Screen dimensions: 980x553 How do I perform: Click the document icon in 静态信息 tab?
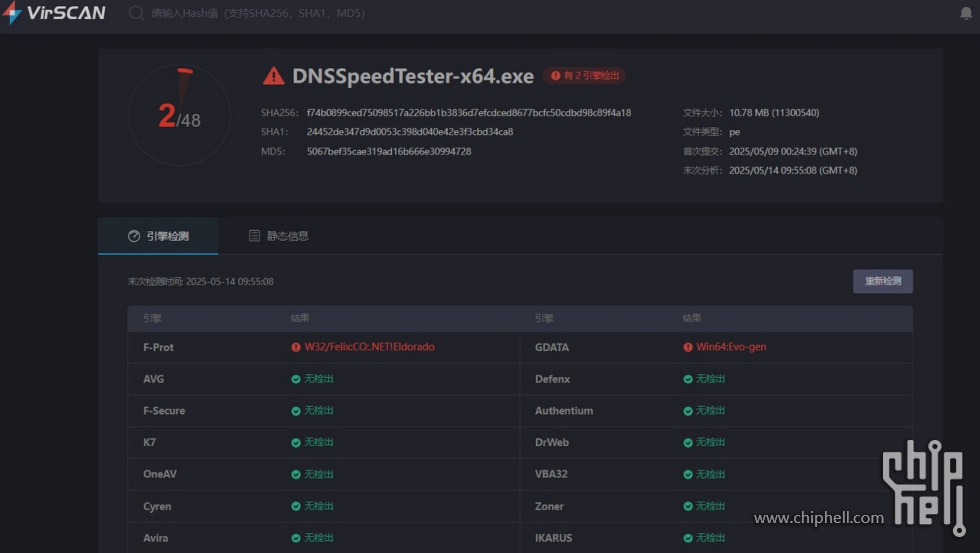pyautogui.click(x=254, y=236)
